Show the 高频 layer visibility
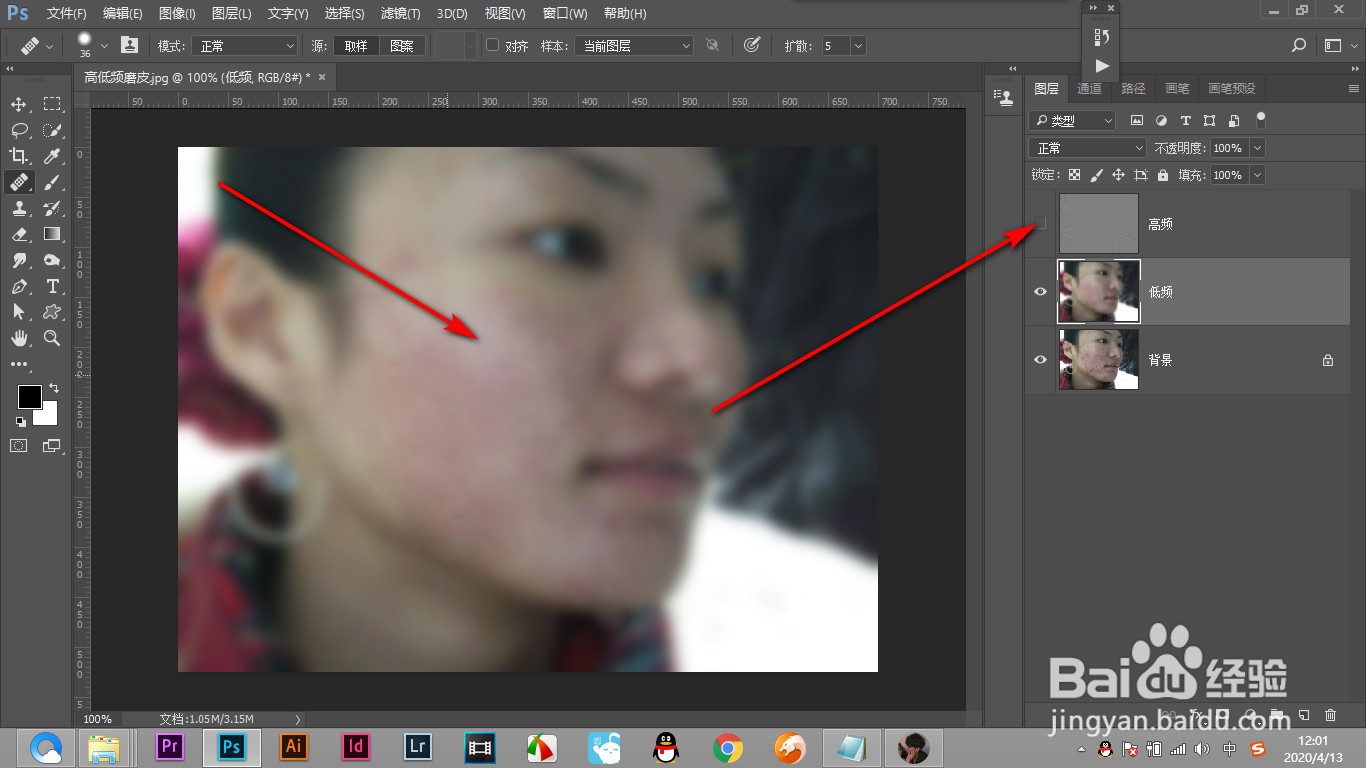This screenshot has width=1366, height=768. pos(1040,223)
